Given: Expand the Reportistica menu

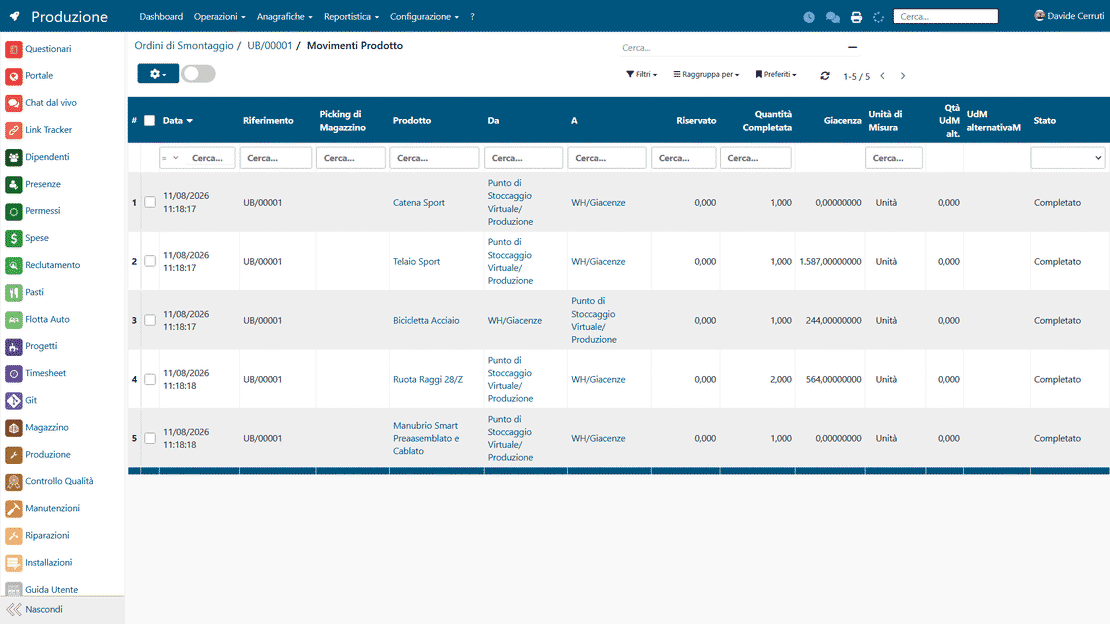Looking at the screenshot, I should [x=351, y=16].
